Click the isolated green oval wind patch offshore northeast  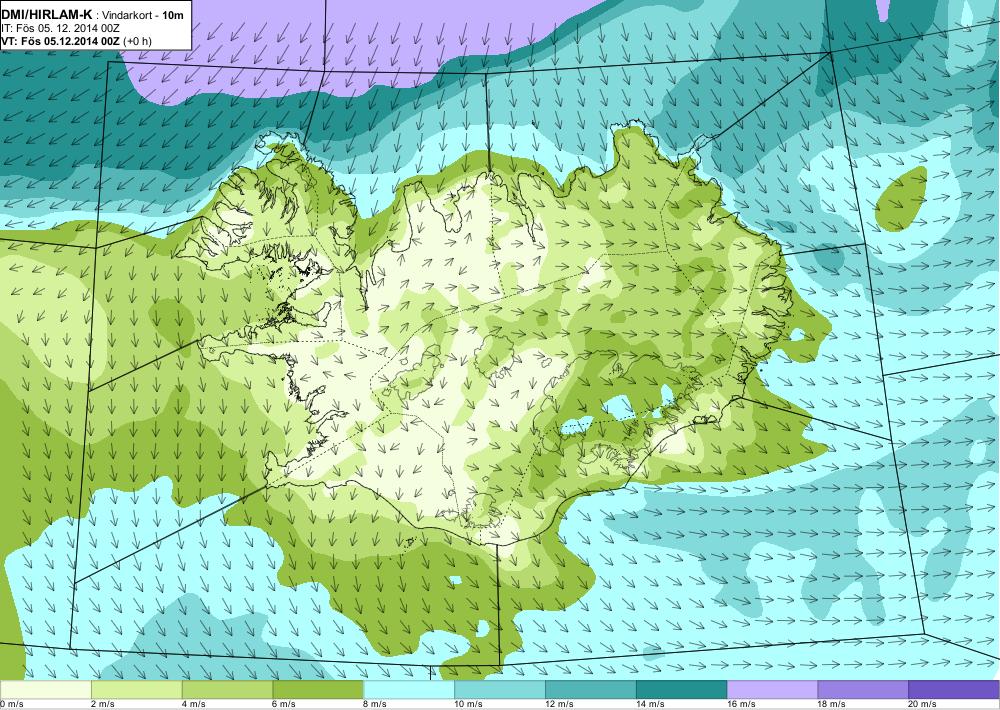(x=901, y=198)
